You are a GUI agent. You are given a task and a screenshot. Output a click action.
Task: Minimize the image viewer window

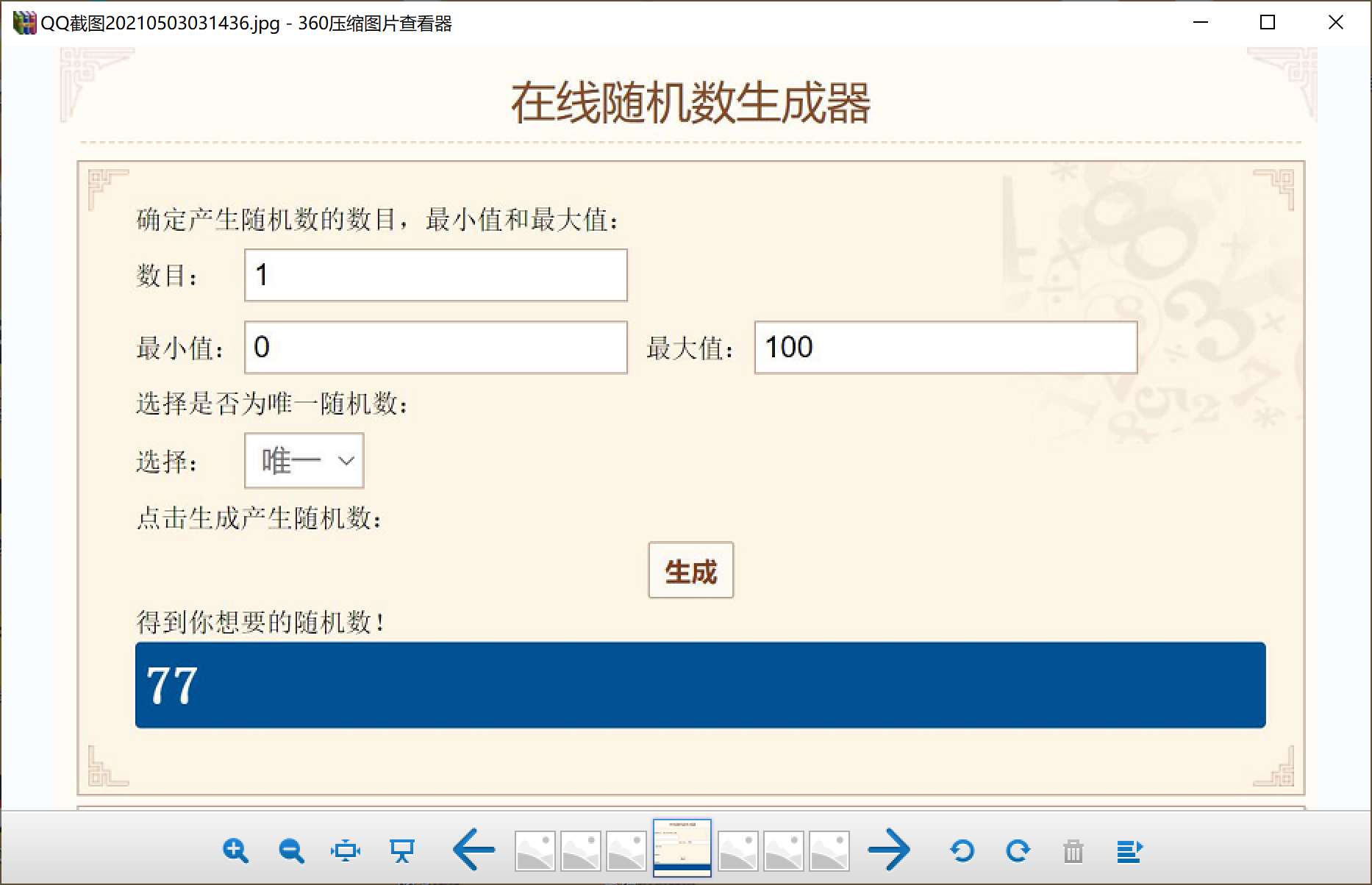[1201, 23]
